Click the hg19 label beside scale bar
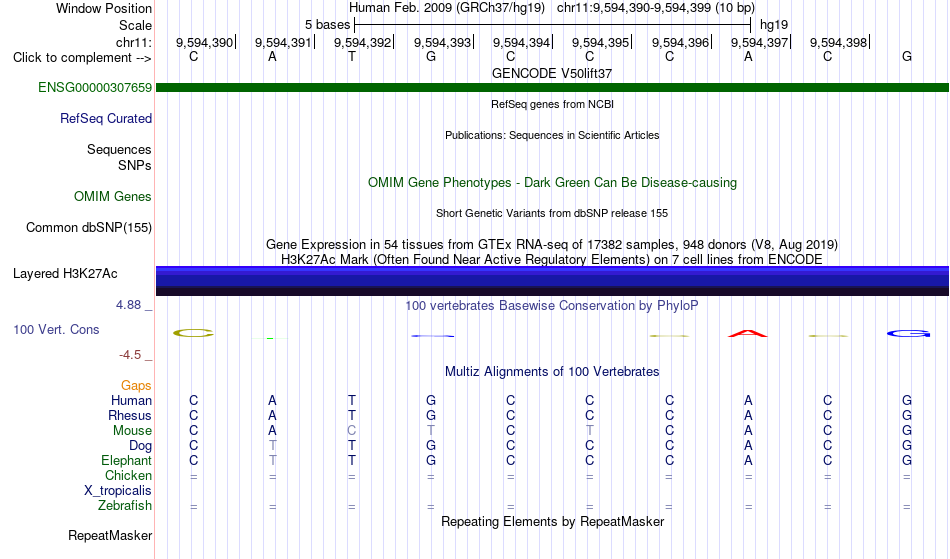Viewport: 950px width, 559px height. coord(774,25)
